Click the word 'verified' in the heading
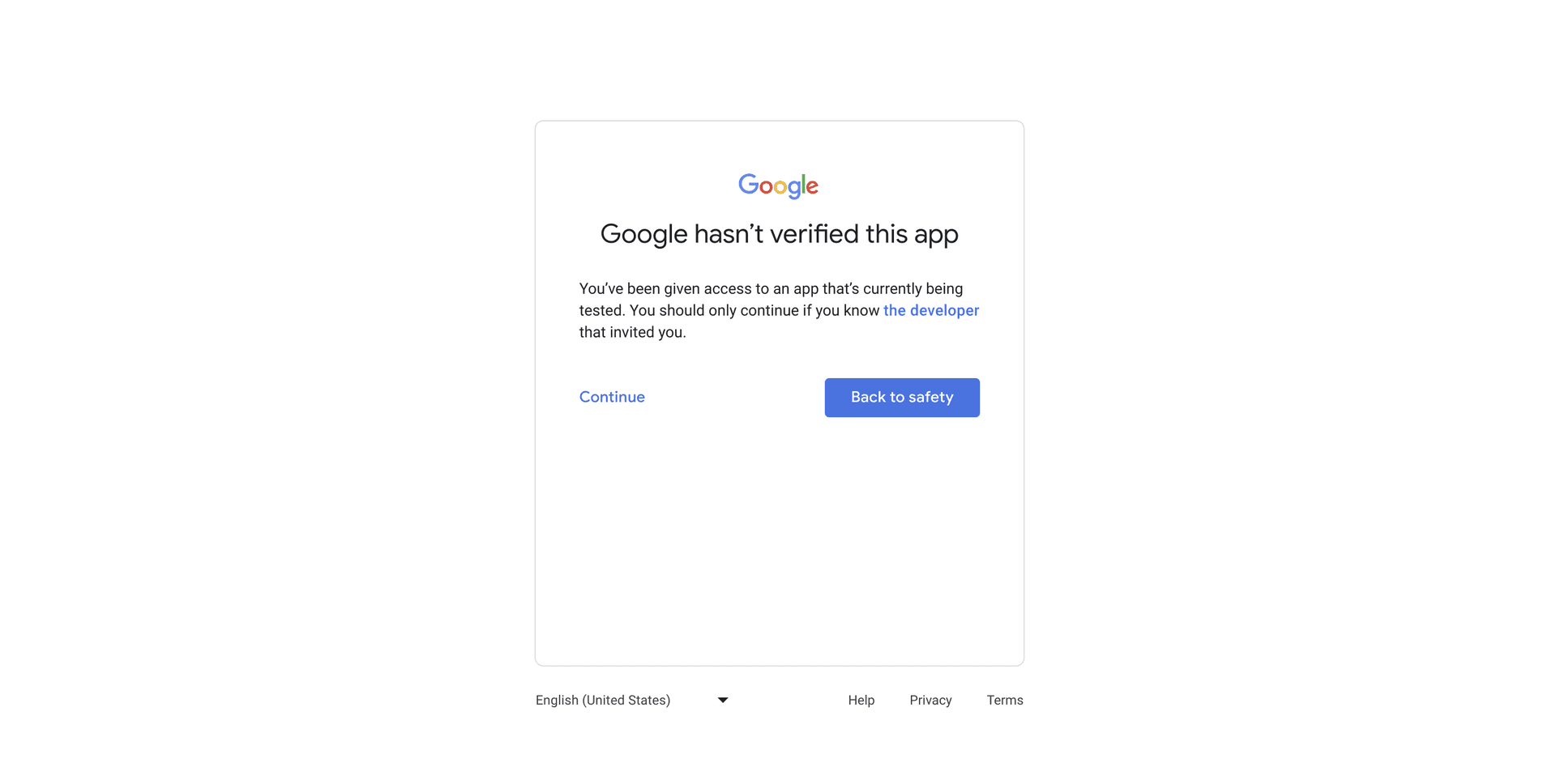The width and height of the screenshot is (1556, 784). [x=814, y=234]
